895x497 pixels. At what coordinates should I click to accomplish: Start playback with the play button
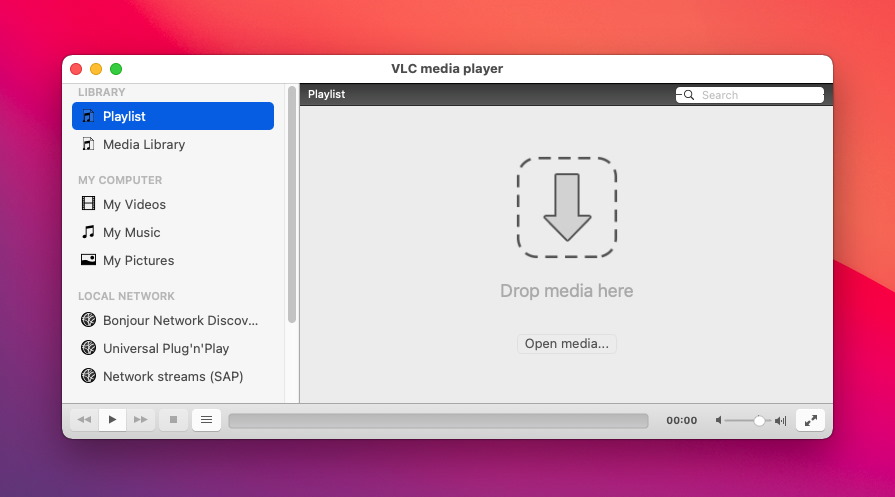coord(112,420)
